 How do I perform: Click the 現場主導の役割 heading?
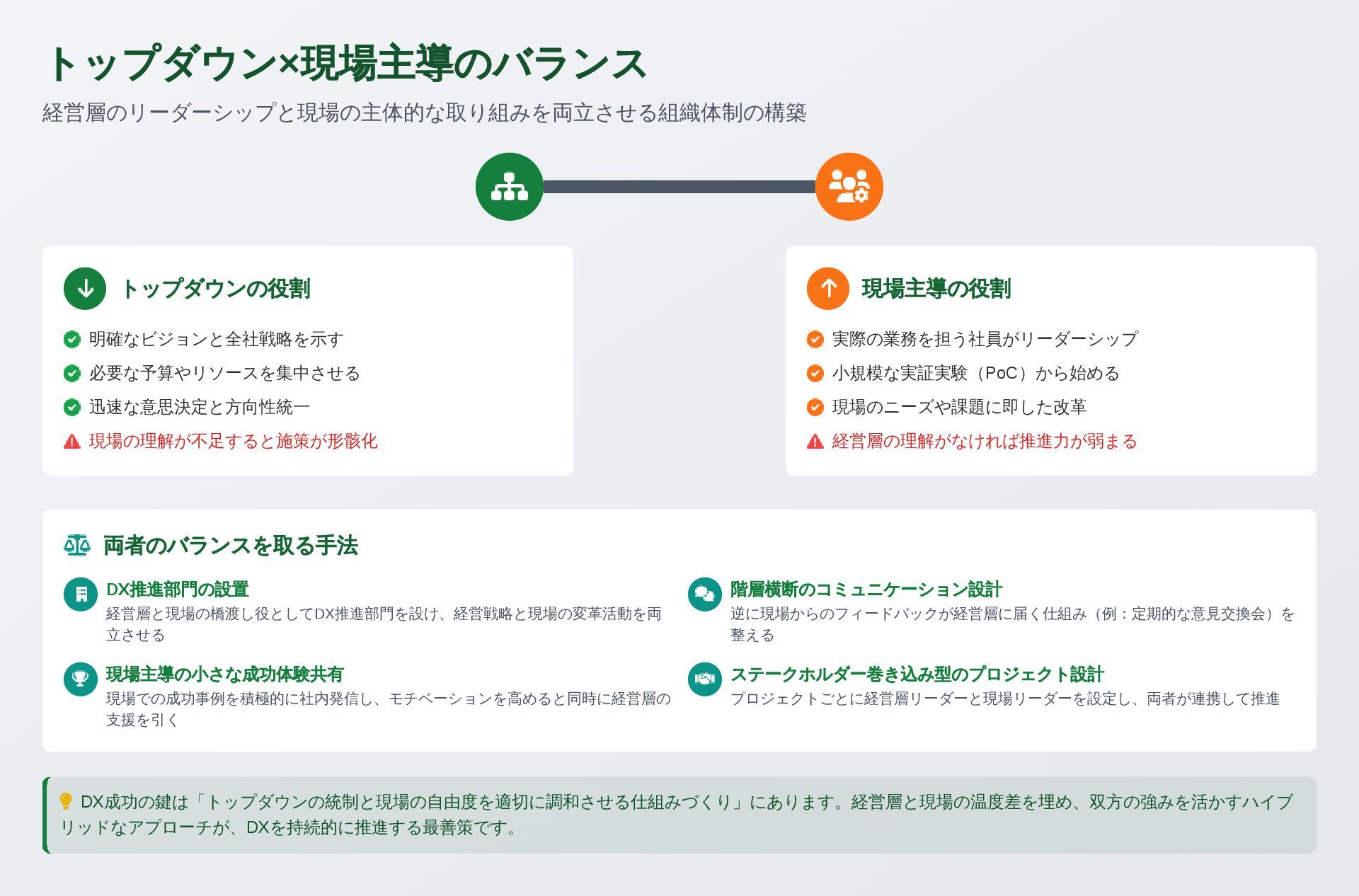coord(936,289)
